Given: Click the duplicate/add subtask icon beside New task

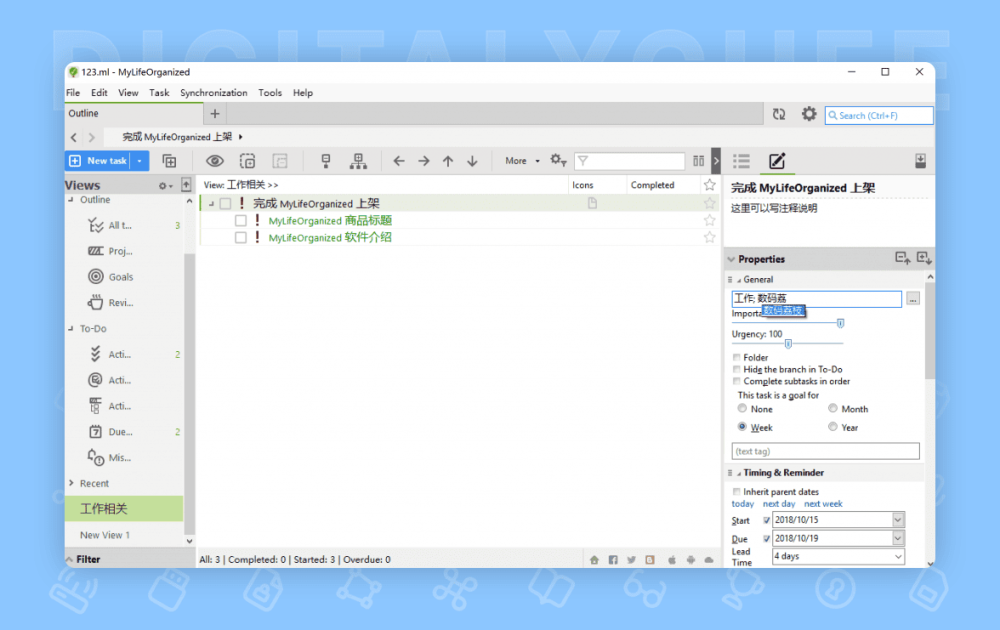Looking at the screenshot, I should 169,161.
